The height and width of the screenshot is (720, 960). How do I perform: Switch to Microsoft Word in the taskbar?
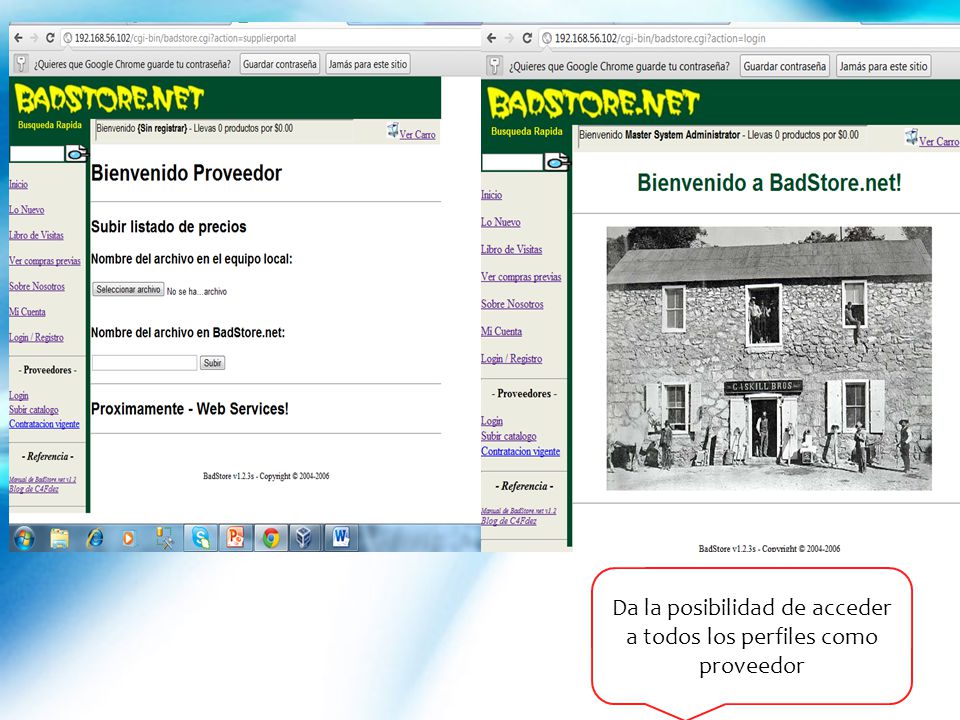340,538
